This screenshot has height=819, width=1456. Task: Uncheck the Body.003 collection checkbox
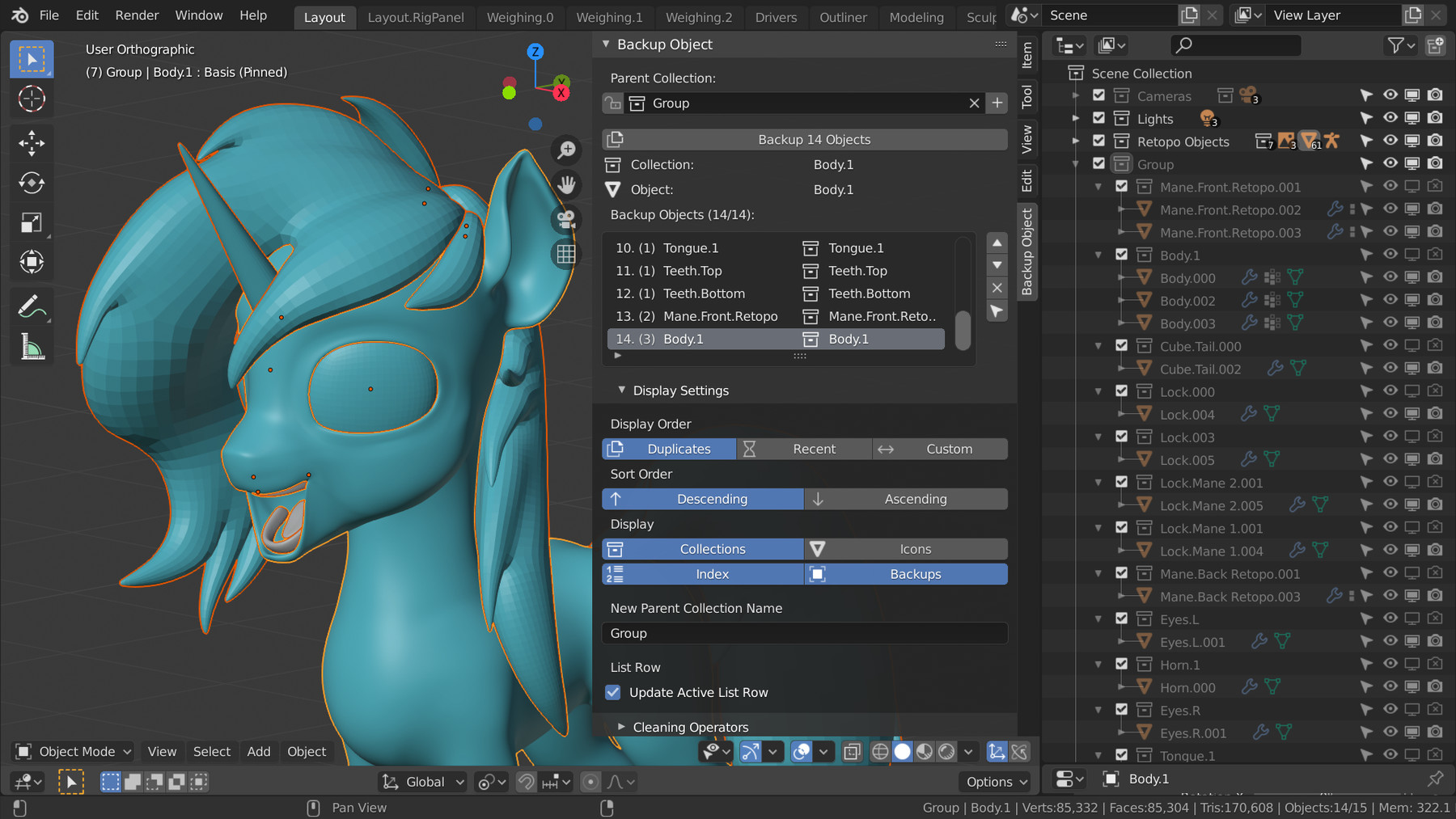(1122, 323)
